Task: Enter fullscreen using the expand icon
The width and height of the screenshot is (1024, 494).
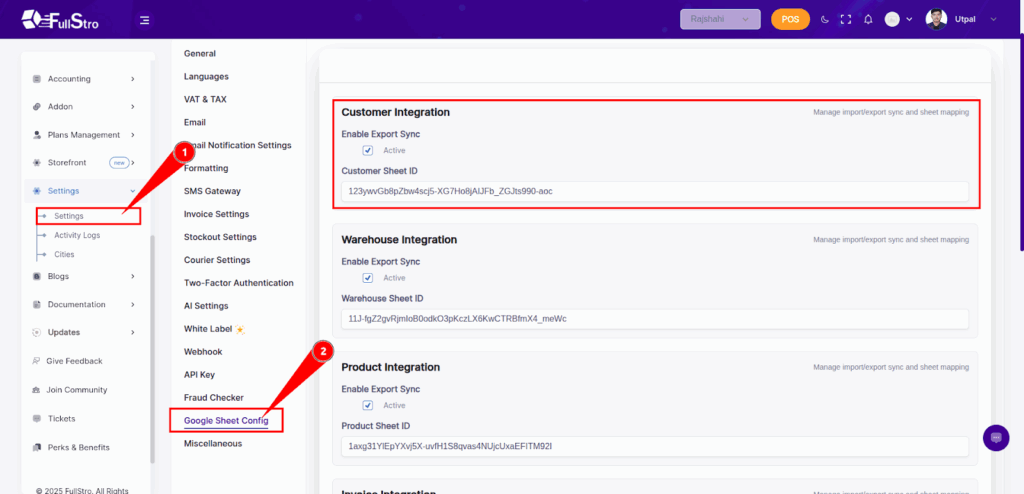Action: tap(846, 19)
